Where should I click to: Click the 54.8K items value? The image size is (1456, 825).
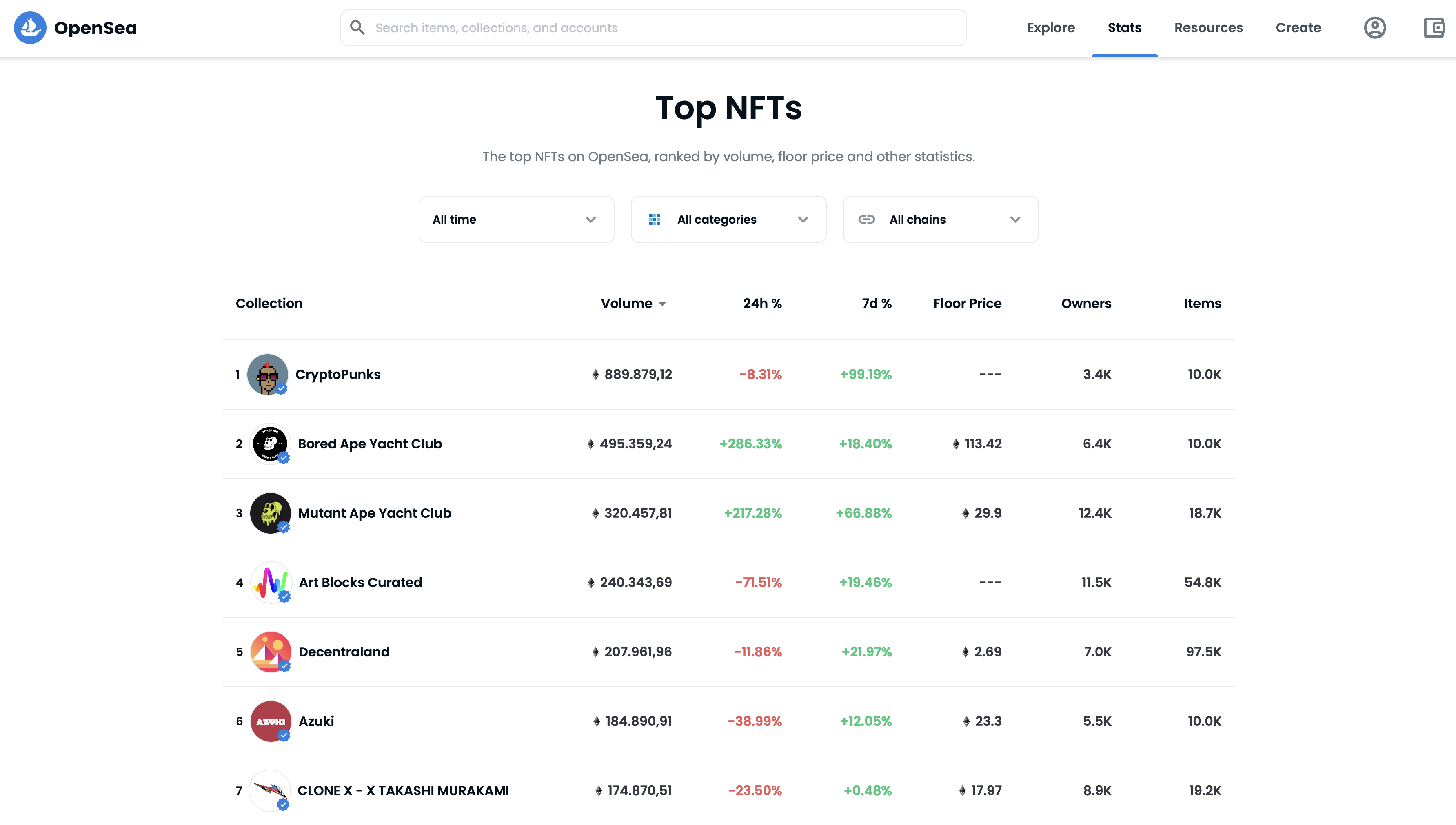(x=1203, y=583)
